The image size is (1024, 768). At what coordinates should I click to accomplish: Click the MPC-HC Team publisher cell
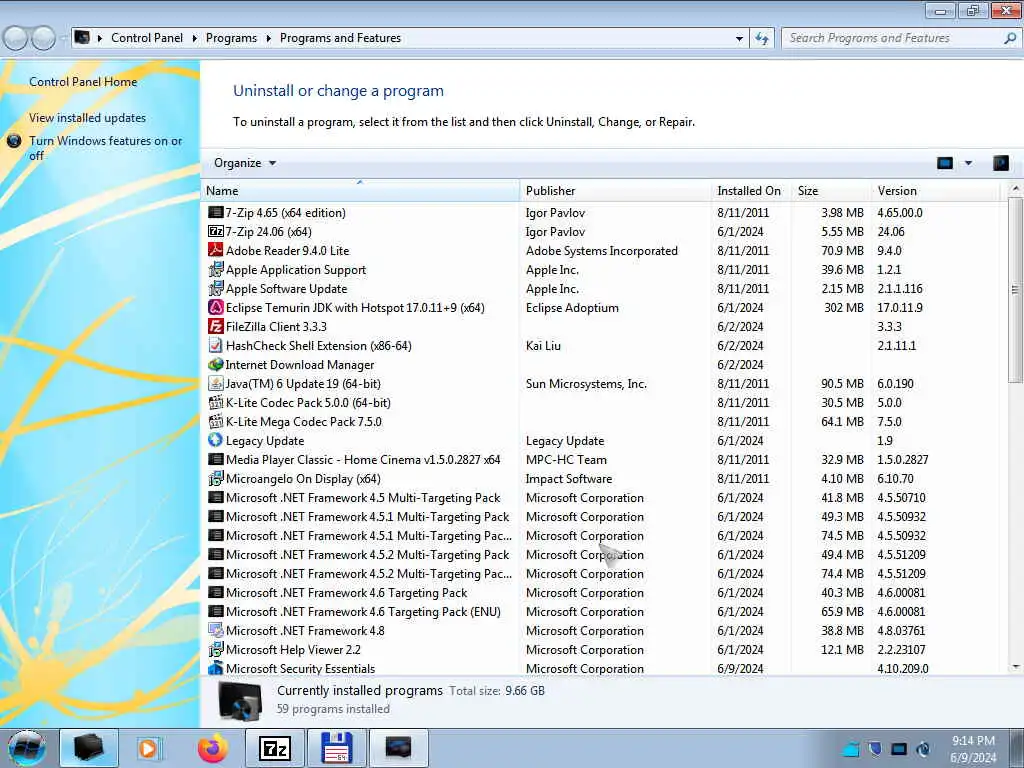(x=566, y=460)
